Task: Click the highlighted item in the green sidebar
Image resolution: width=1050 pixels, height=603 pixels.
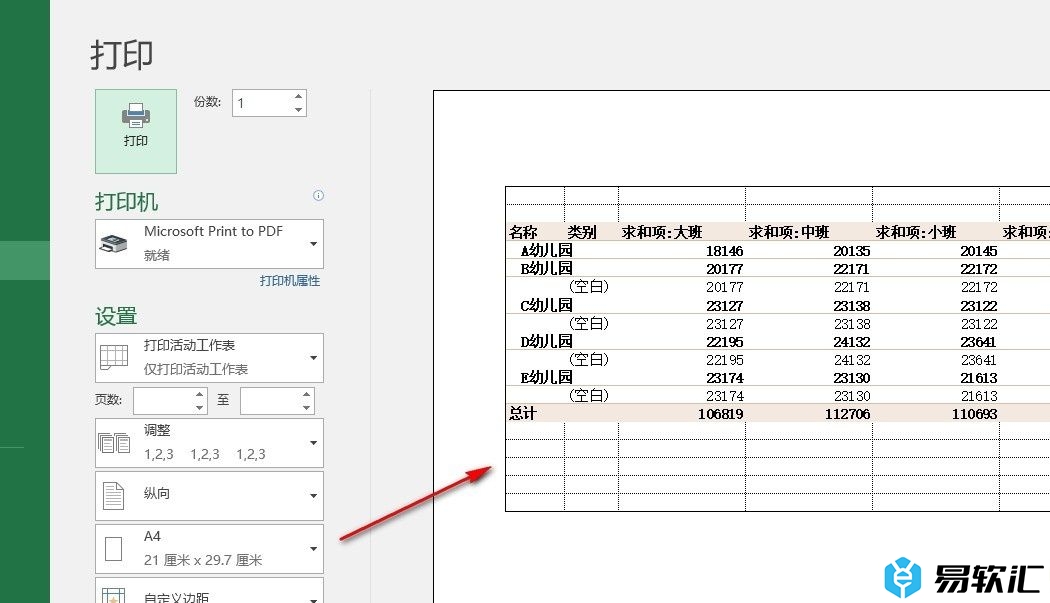Action: (x=25, y=260)
